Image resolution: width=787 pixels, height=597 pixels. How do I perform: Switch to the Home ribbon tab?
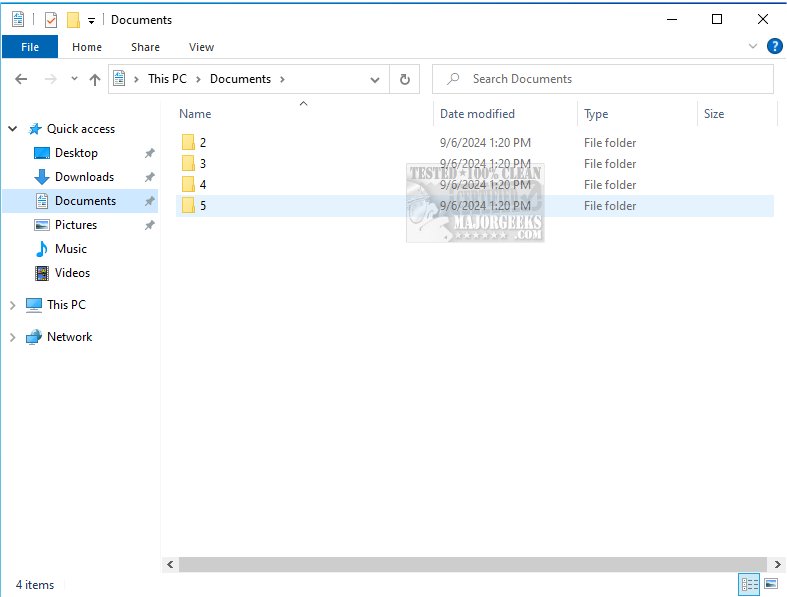(x=87, y=47)
